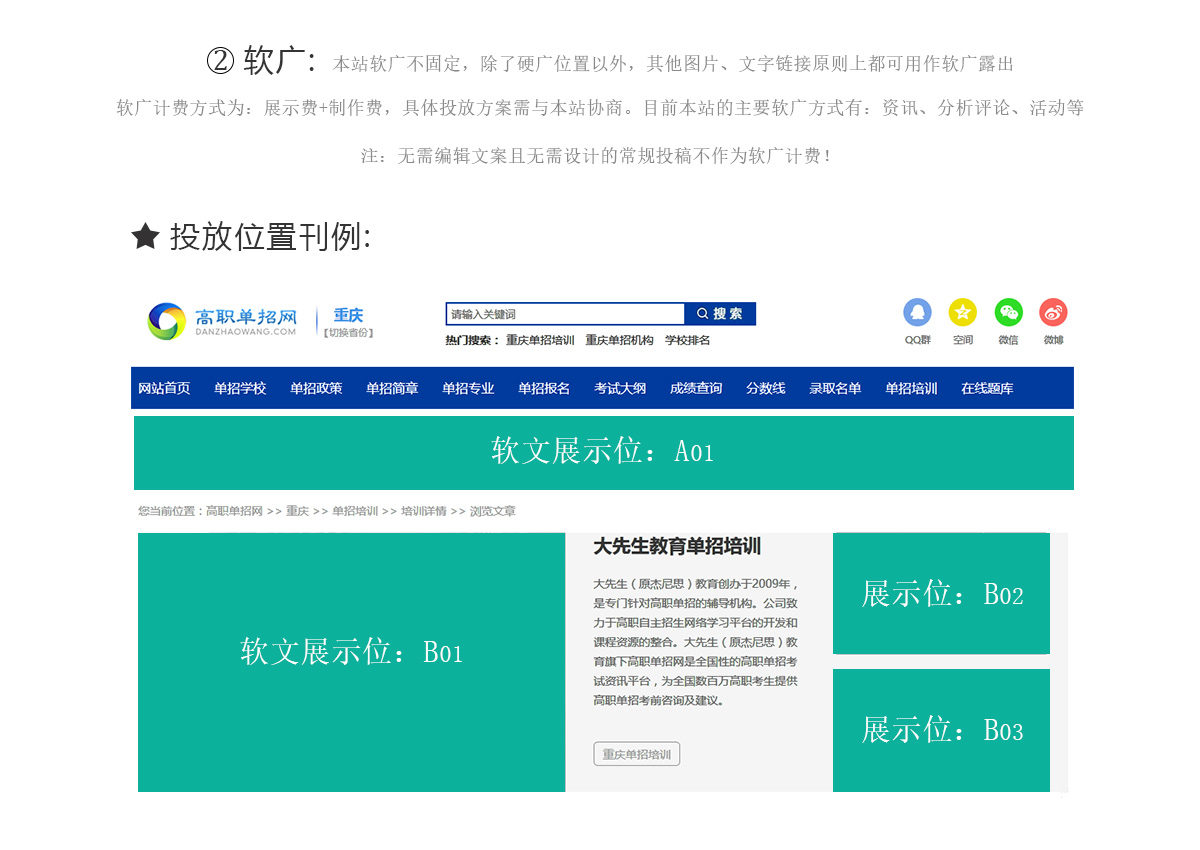Open the 单招简章 nav item

point(392,388)
